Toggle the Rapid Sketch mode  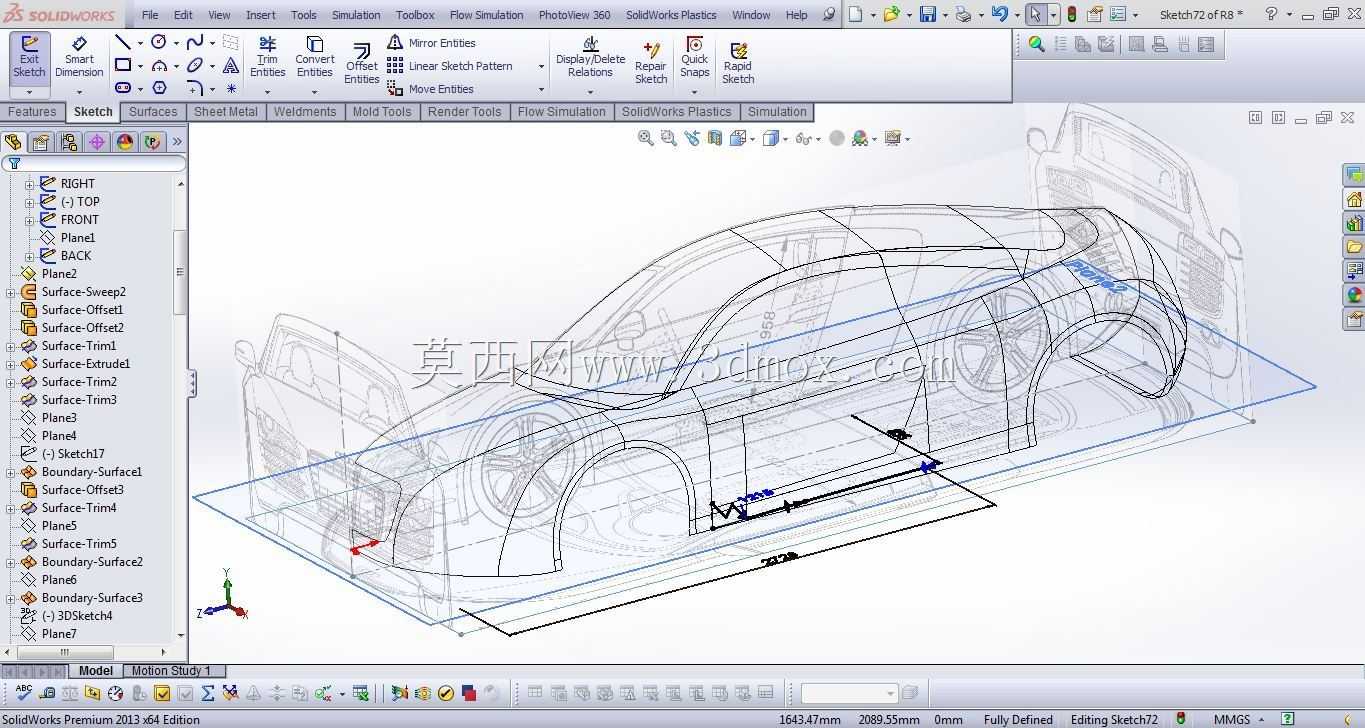click(738, 63)
